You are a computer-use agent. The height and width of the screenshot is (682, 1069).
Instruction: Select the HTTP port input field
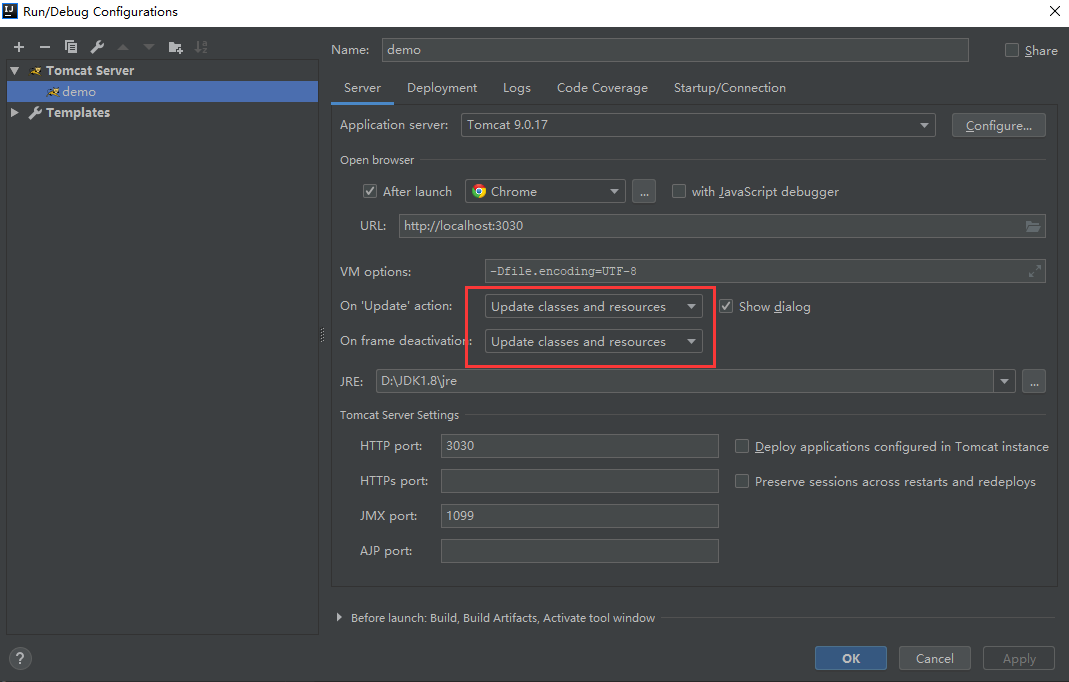tap(579, 446)
